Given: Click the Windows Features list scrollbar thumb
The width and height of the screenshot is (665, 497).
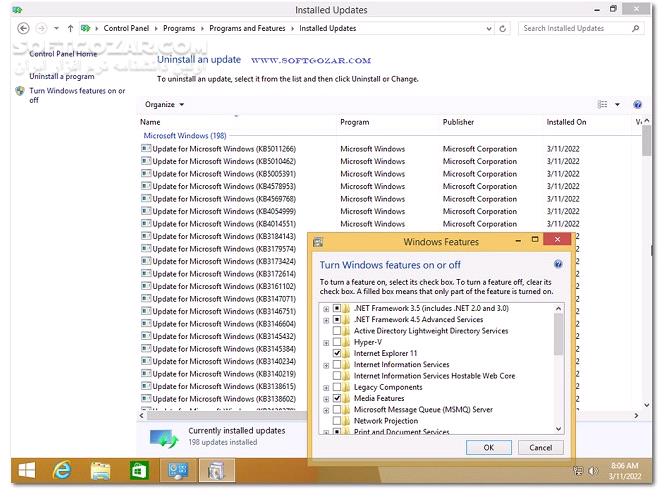Looking at the screenshot, I should 559,334.
